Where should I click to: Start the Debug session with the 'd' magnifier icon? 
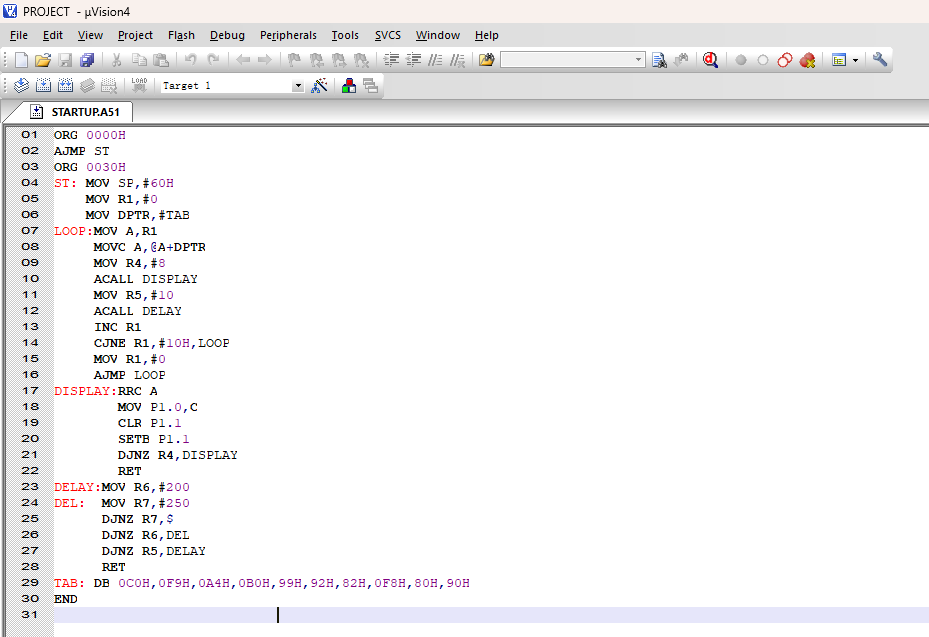click(x=710, y=60)
